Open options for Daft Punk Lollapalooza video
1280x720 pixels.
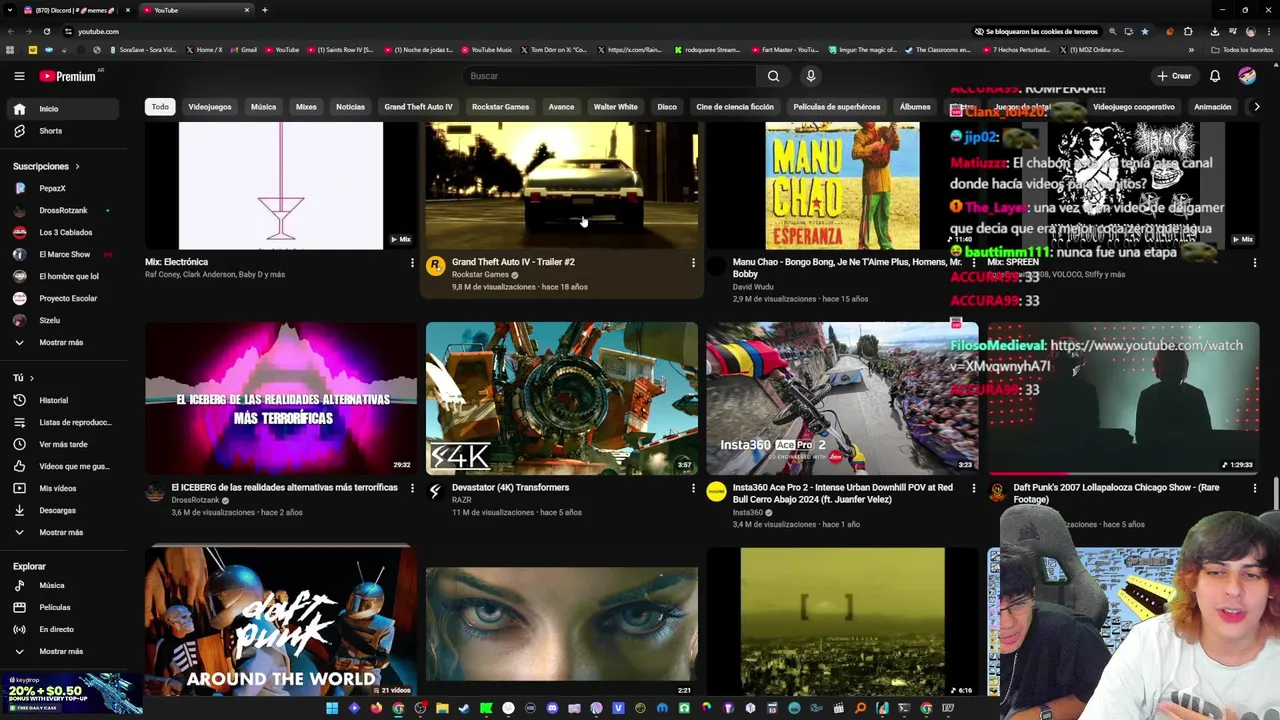[1255, 488]
